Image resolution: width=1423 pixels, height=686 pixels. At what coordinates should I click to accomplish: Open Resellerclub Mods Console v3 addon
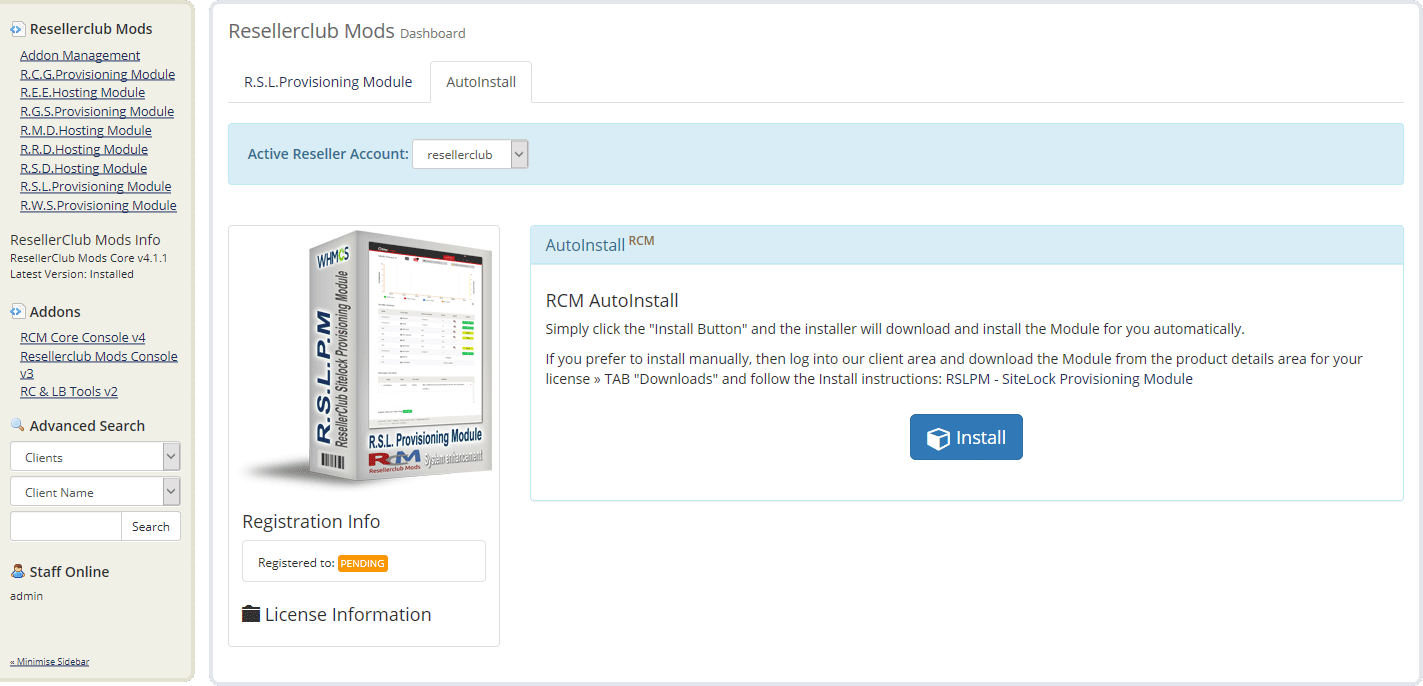pyautogui.click(x=98, y=364)
